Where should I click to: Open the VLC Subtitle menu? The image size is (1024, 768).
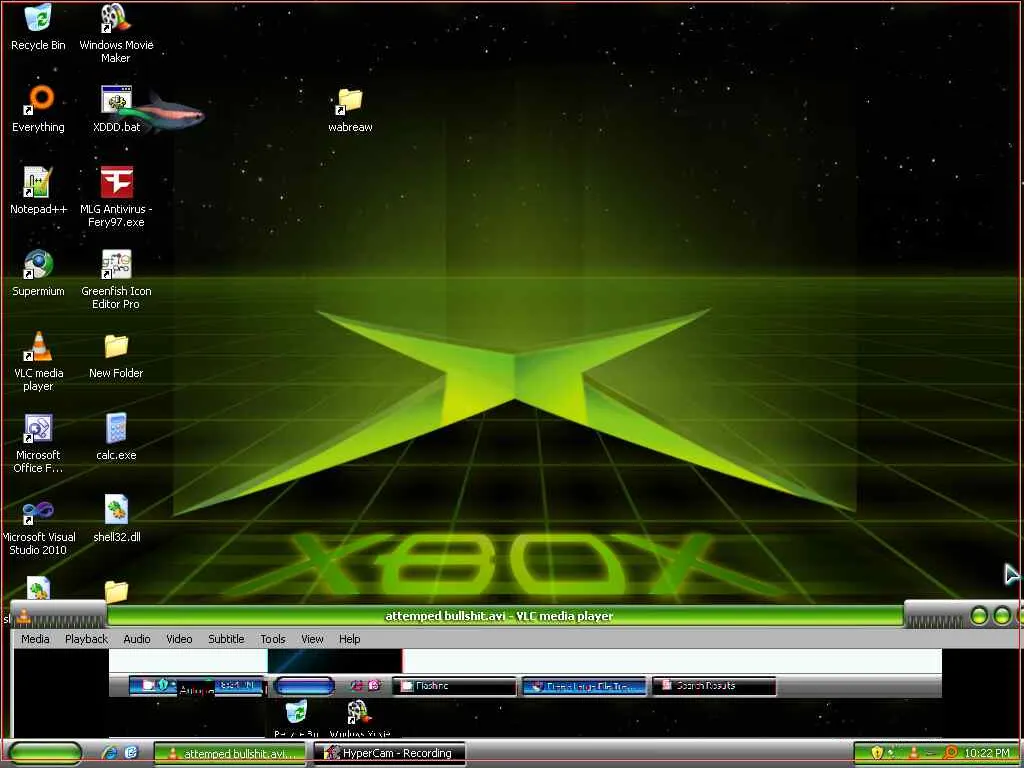(226, 639)
